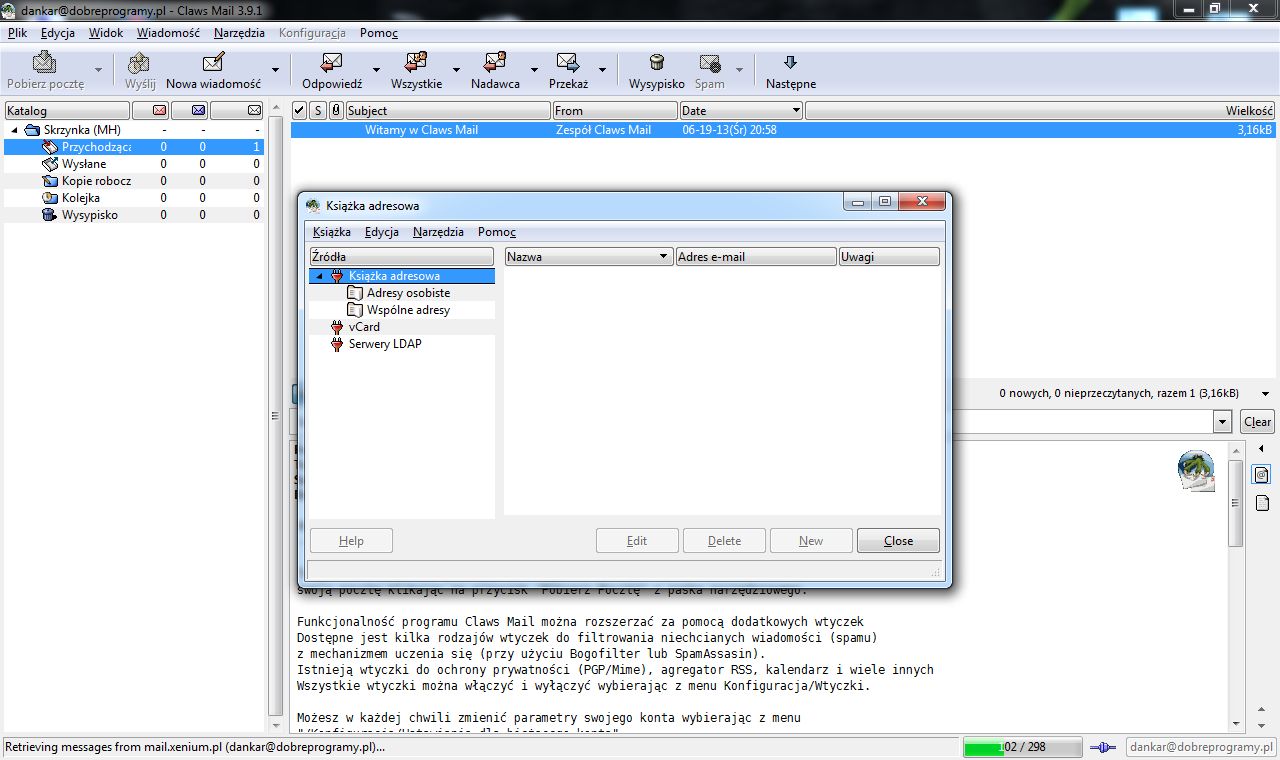Toggle the text message view icon
The image size is (1280, 760).
(1262, 475)
